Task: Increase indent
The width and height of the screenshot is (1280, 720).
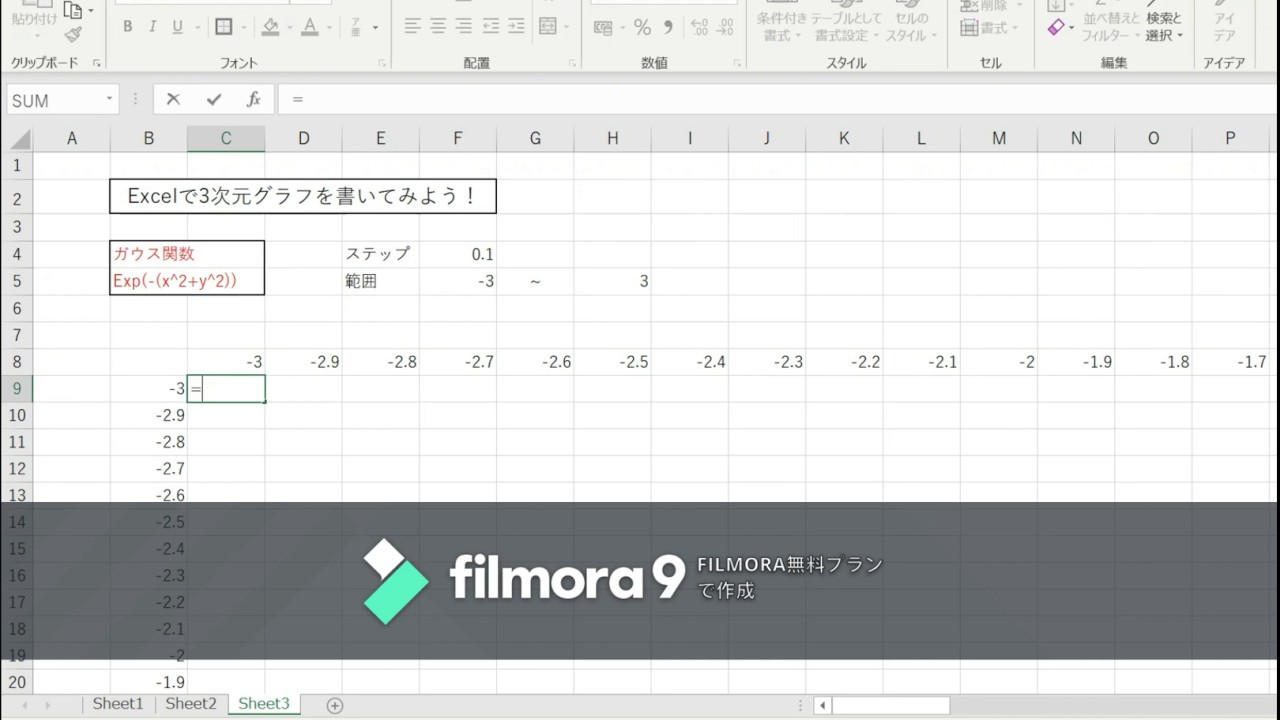Action: click(517, 27)
